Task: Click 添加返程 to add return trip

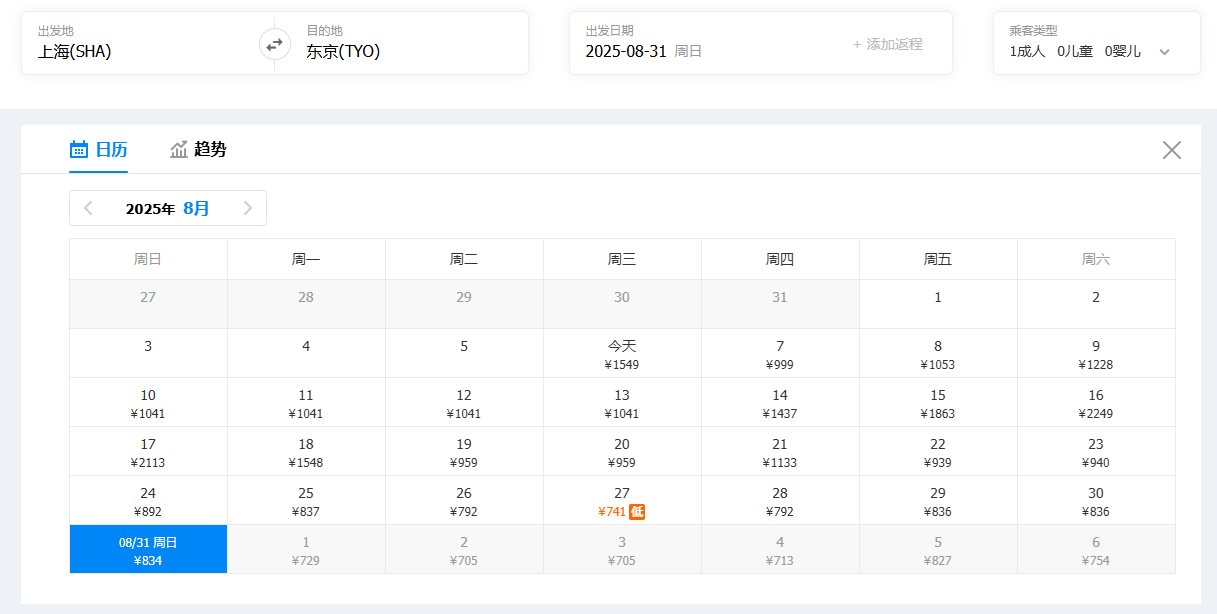Action: [887, 44]
